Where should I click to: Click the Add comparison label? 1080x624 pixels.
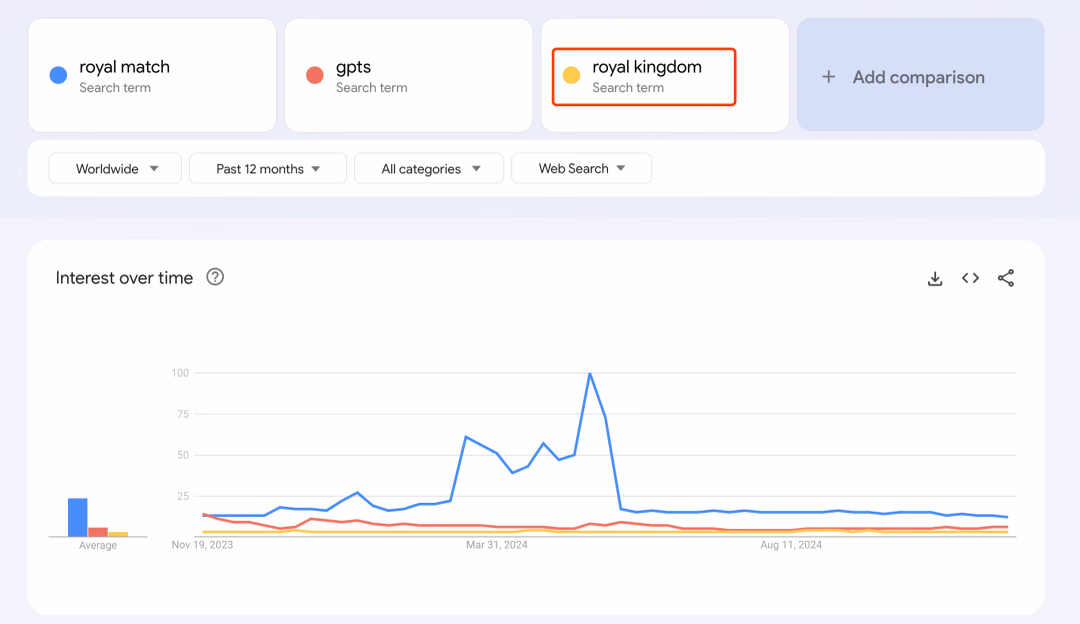pyautogui.click(x=919, y=77)
